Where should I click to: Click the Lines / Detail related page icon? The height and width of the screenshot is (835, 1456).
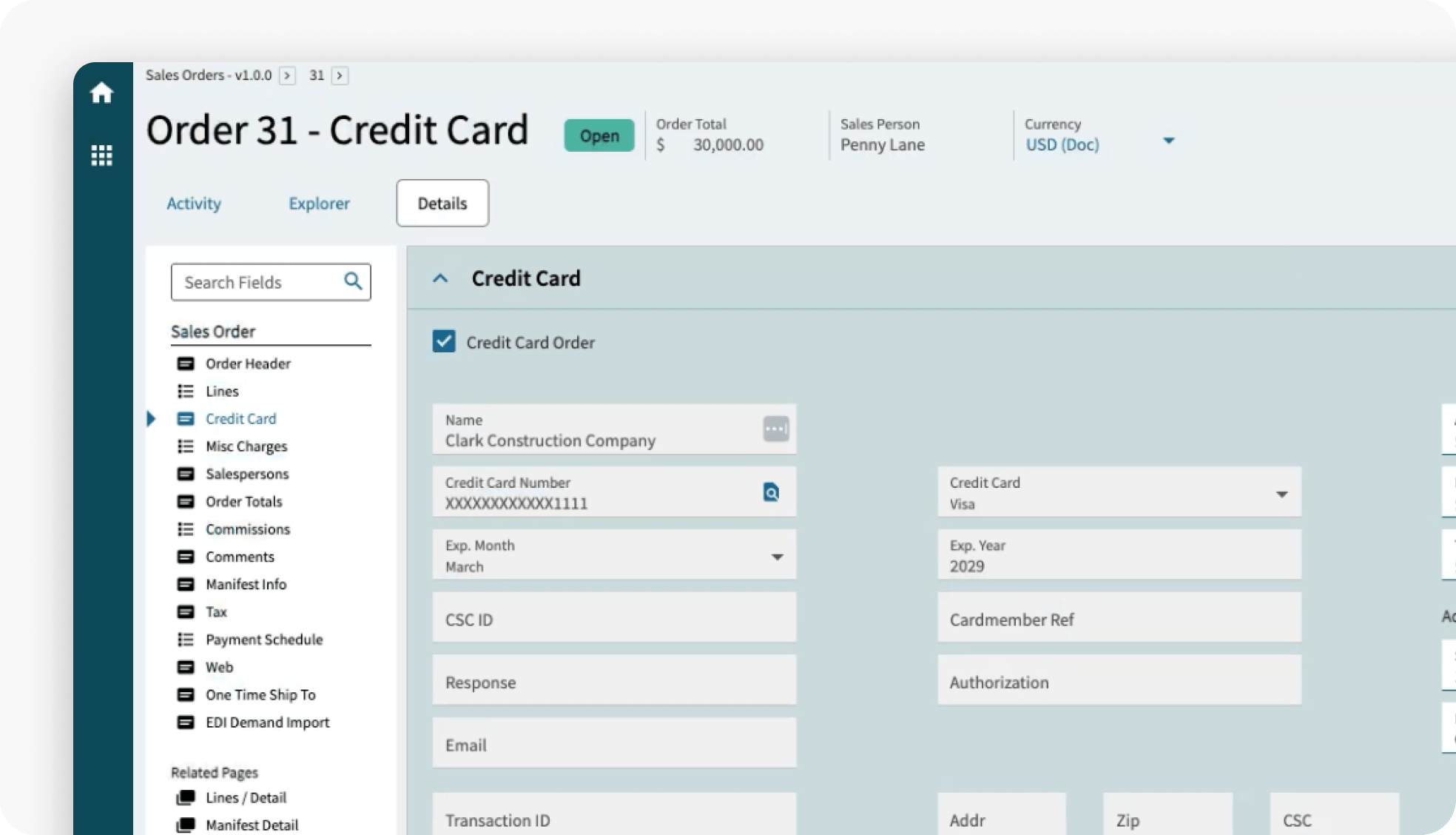tap(186, 797)
